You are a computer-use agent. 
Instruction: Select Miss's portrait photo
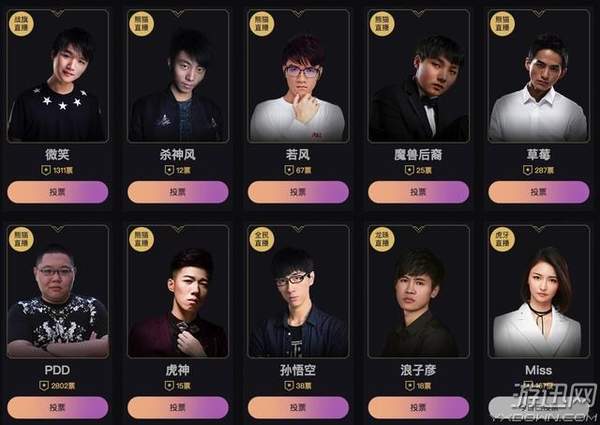539,291
